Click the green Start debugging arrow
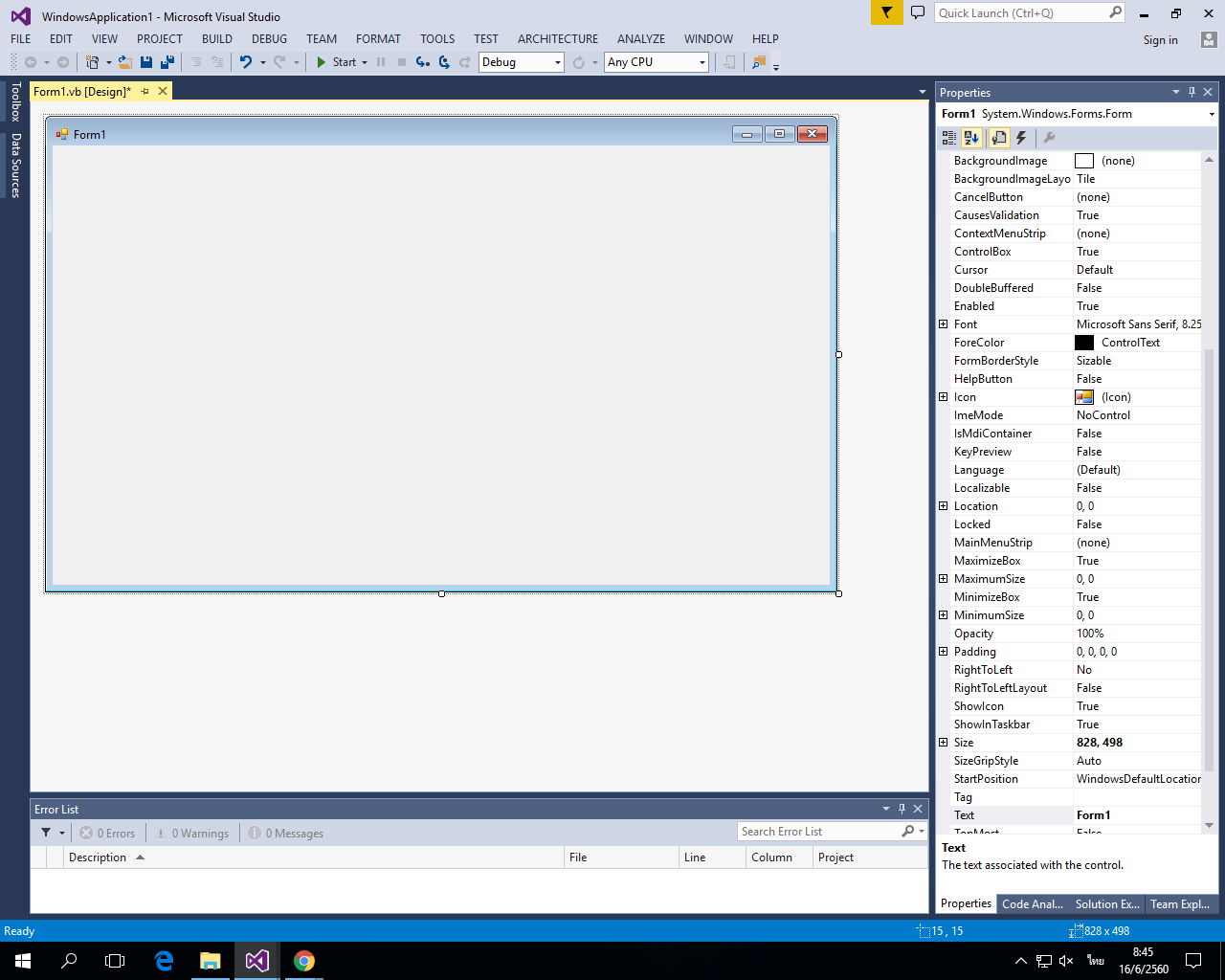The width and height of the screenshot is (1225, 980). click(322, 62)
